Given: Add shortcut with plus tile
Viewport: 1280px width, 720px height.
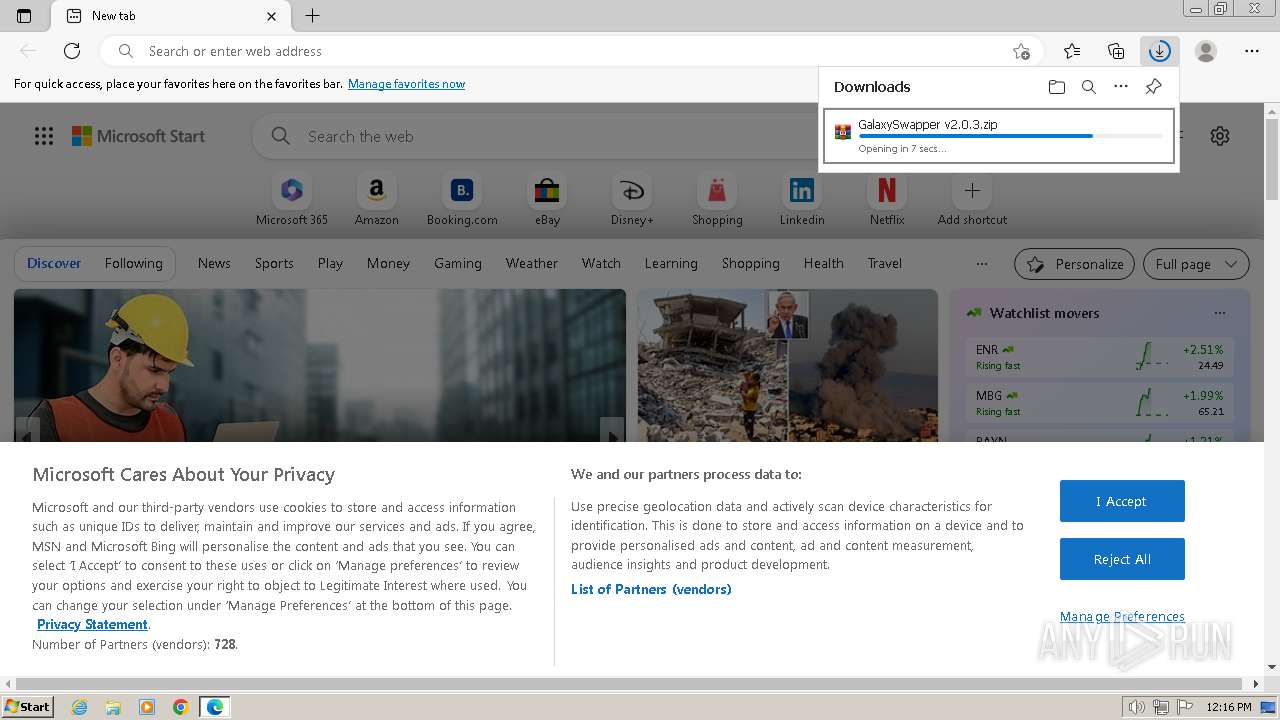Looking at the screenshot, I should pyautogui.click(x=972, y=199).
